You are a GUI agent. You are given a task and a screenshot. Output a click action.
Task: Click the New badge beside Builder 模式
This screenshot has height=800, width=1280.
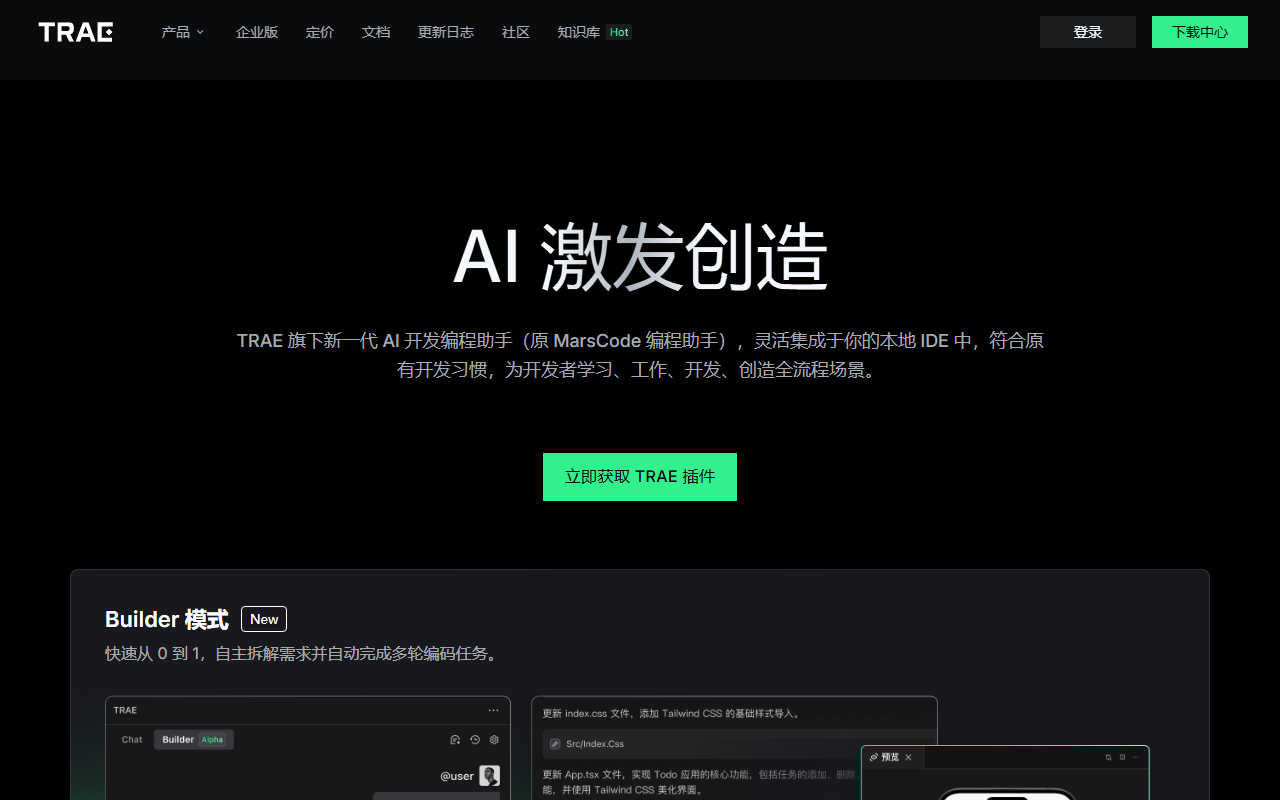[x=264, y=619]
